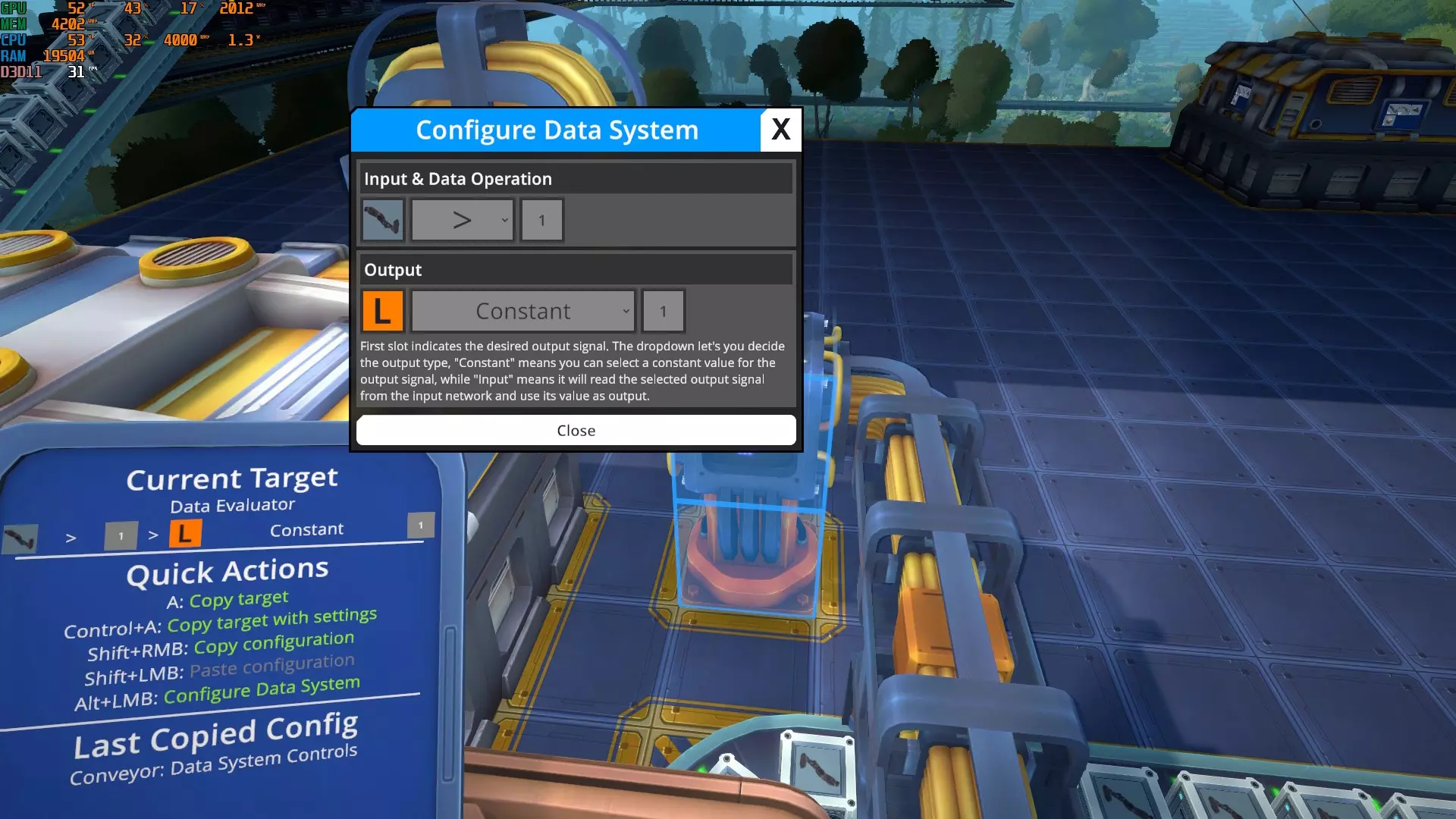Click the orange L output signal slot

382,311
